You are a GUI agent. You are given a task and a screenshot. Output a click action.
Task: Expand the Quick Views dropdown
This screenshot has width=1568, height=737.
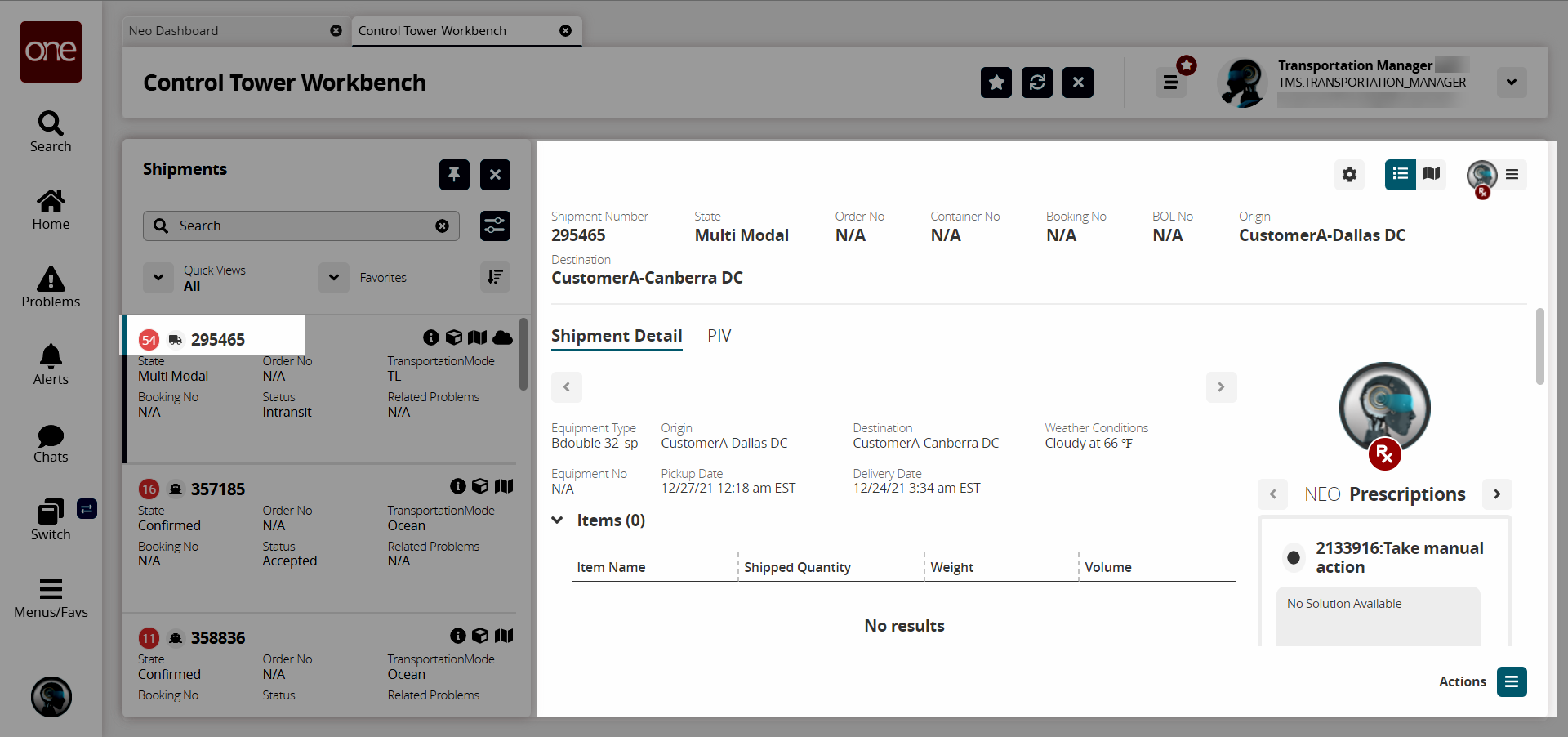pos(158,278)
